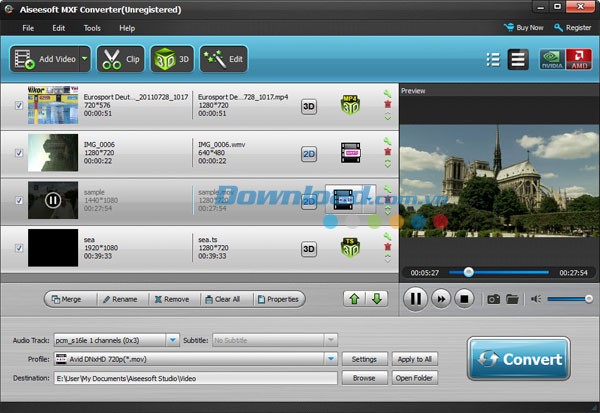Image resolution: width=600 pixels, height=413 pixels.
Task: Toggle 3D button on Eurosport row
Action: coord(309,106)
